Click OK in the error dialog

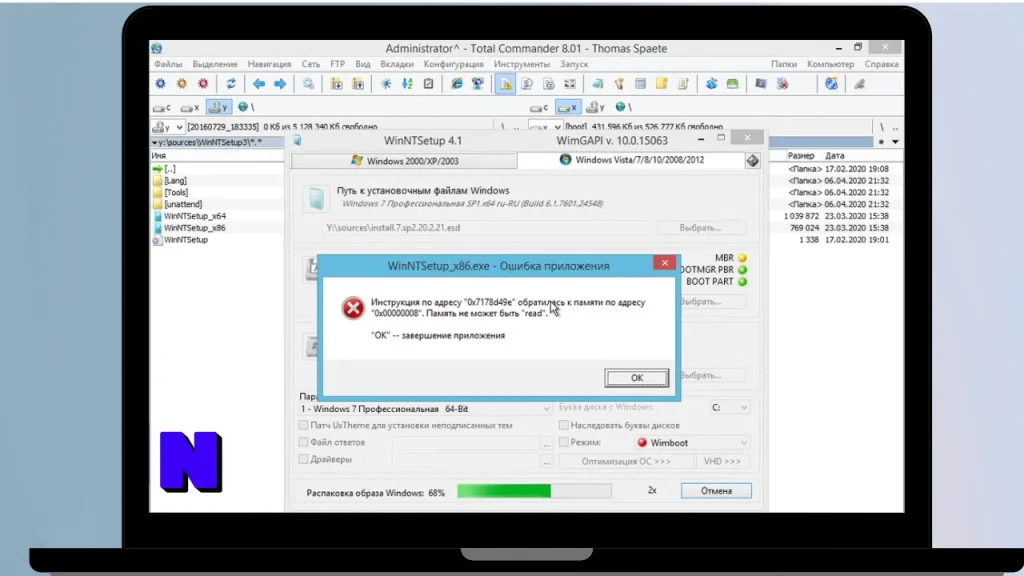637,378
